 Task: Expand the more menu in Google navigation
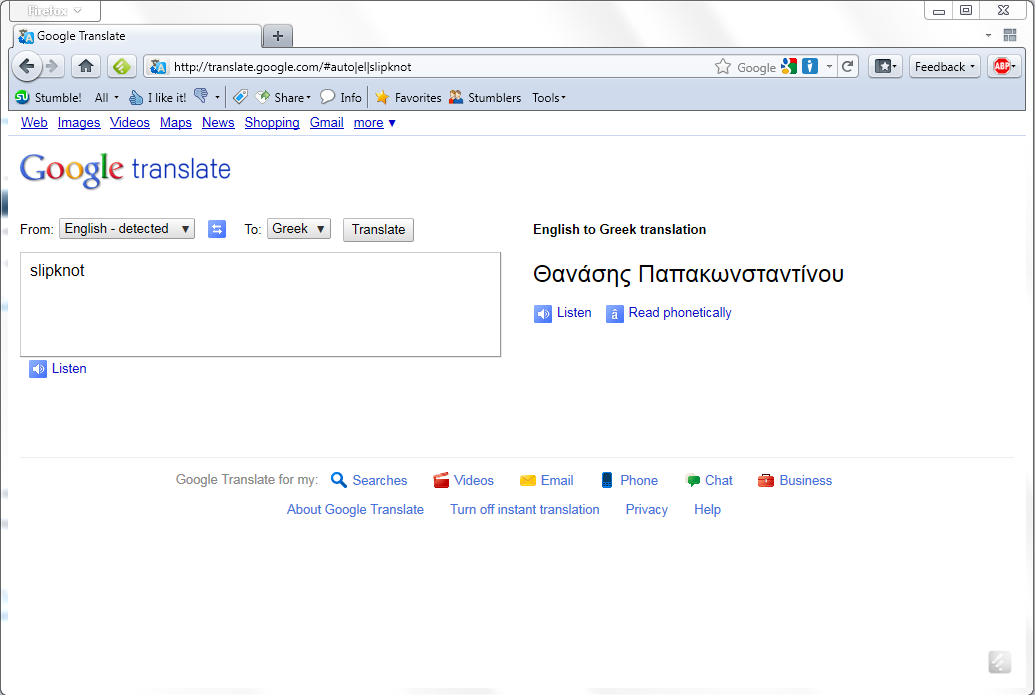tap(374, 123)
